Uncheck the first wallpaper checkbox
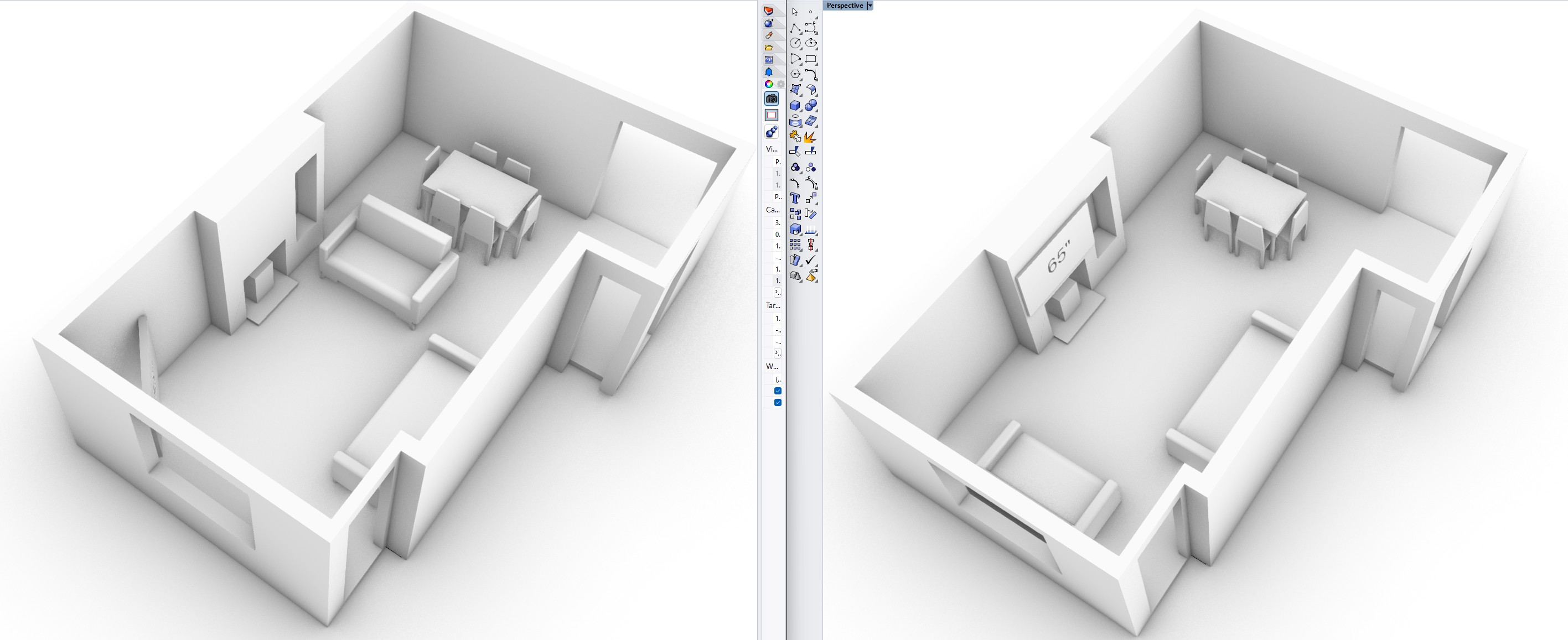Screen dimensions: 1568x640 [777, 391]
